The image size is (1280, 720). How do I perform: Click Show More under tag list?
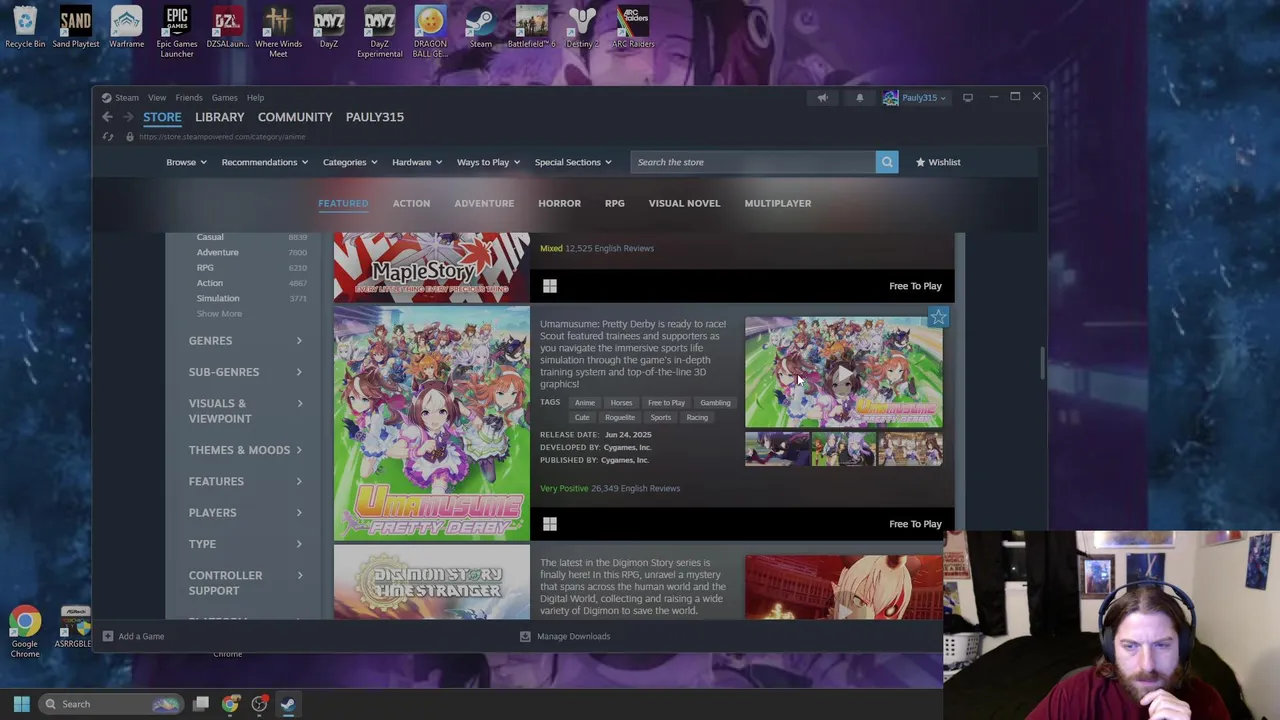click(219, 314)
